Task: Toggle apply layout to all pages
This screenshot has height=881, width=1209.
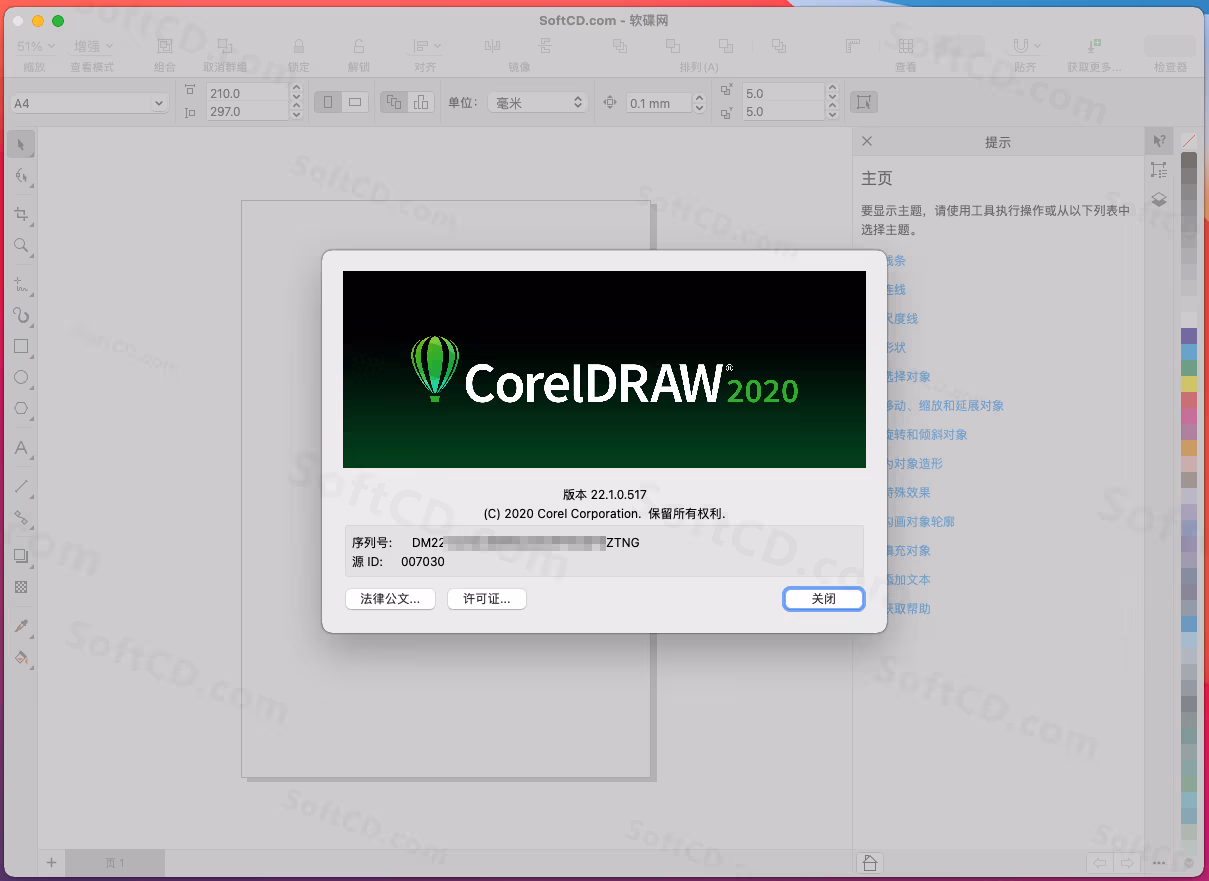Action: click(395, 102)
